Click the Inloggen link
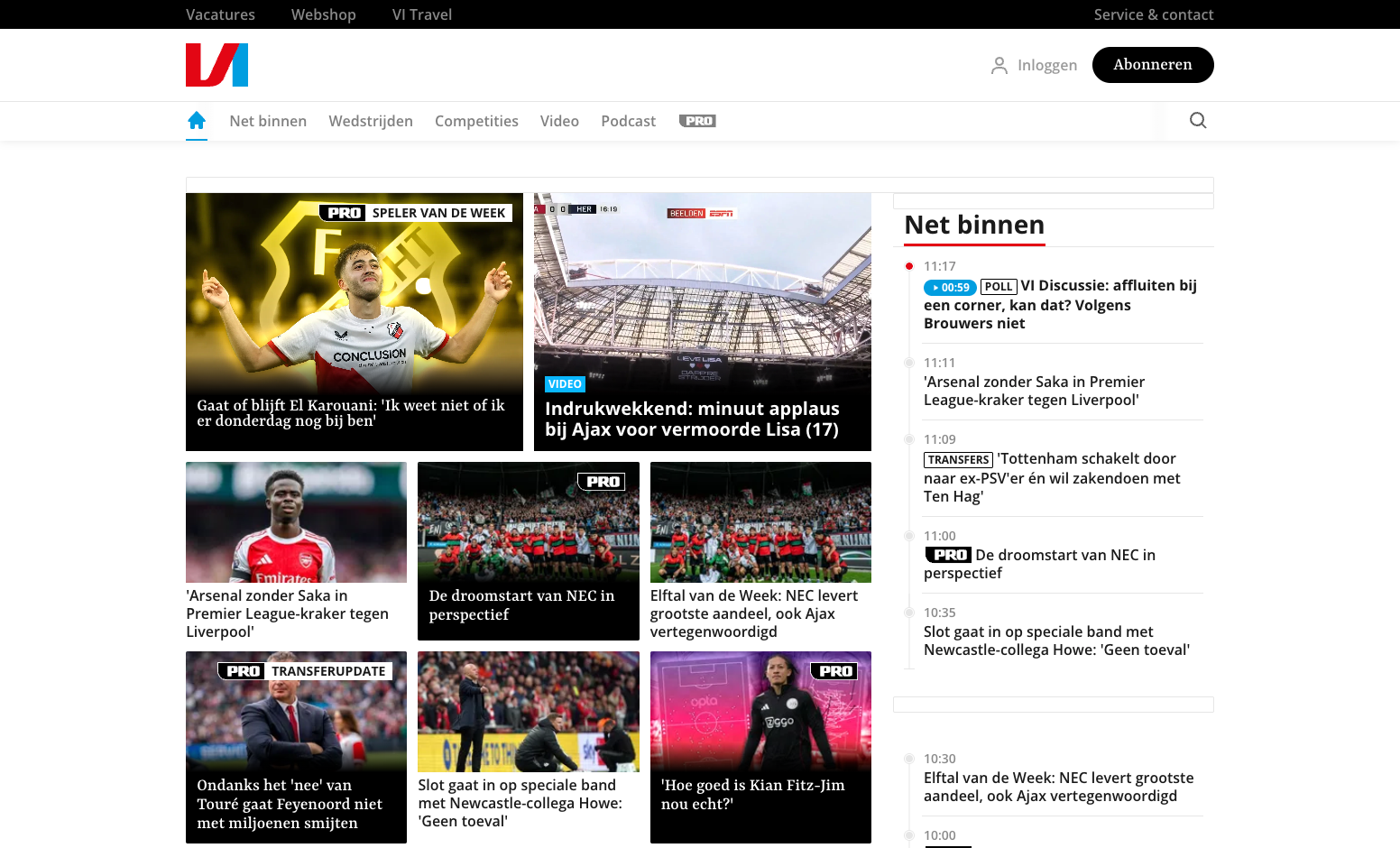This screenshot has height=848, width=1400. (1047, 65)
